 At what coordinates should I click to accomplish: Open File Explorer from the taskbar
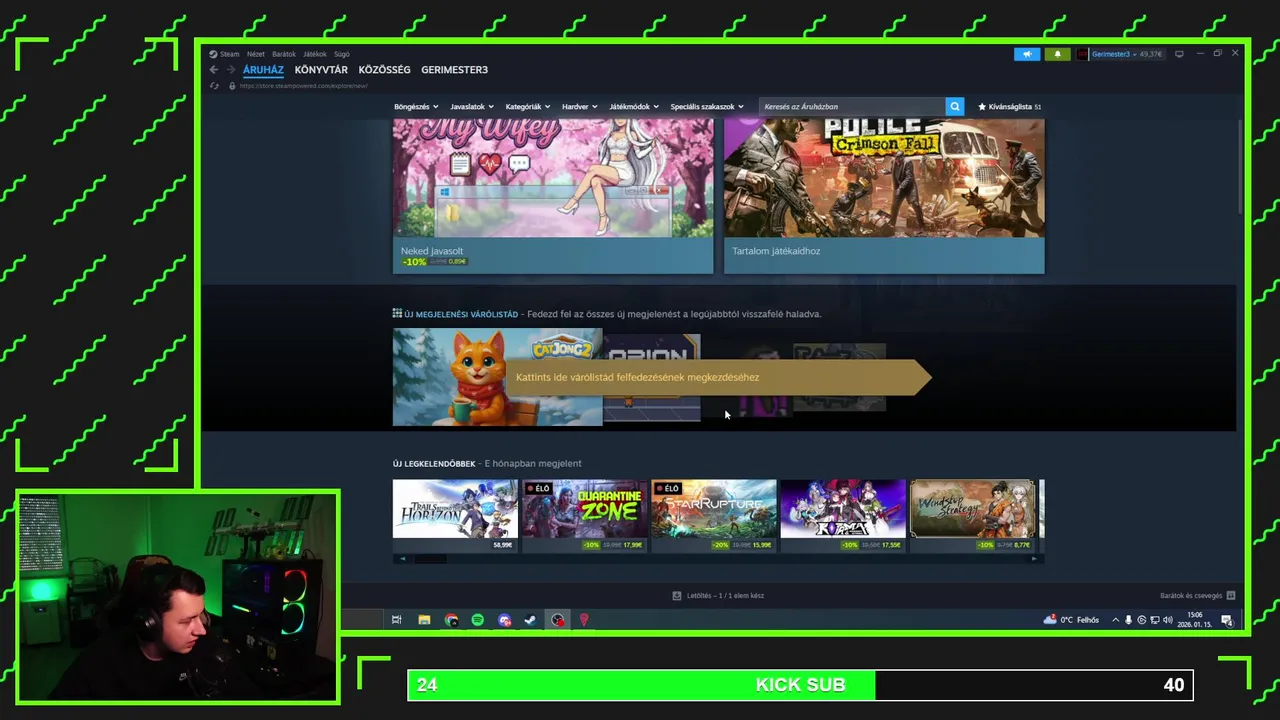[x=424, y=620]
